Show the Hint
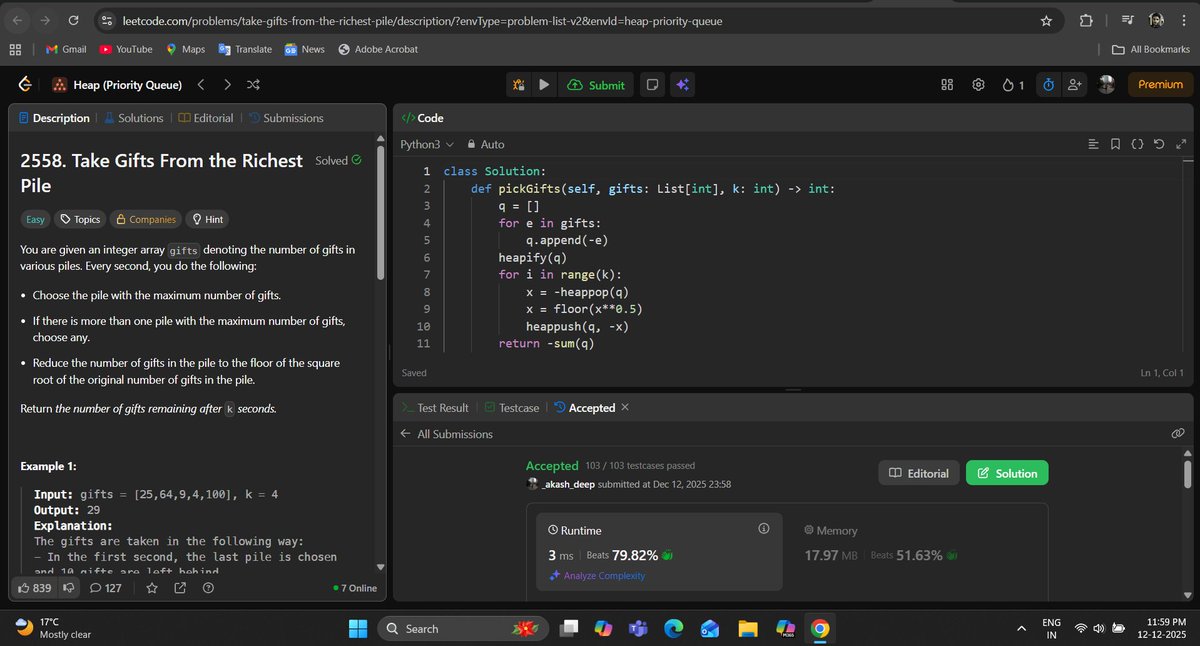 tap(208, 219)
